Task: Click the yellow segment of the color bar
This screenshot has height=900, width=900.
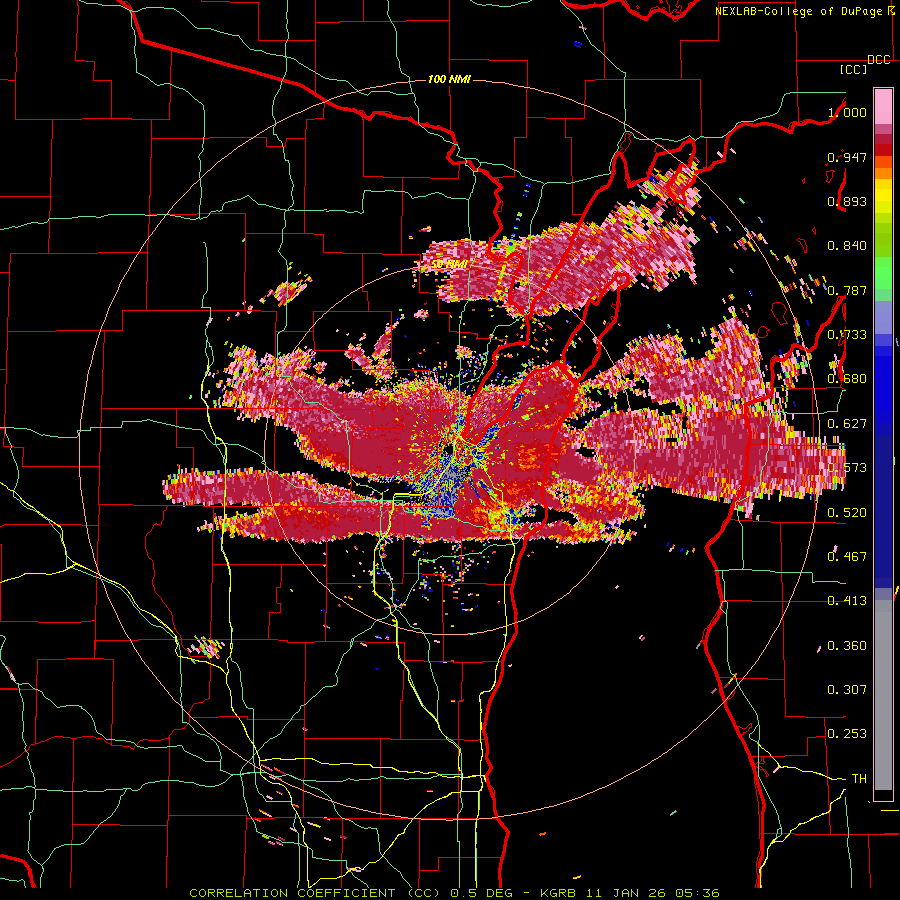Action: pyautogui.click(x=883, y=196)
